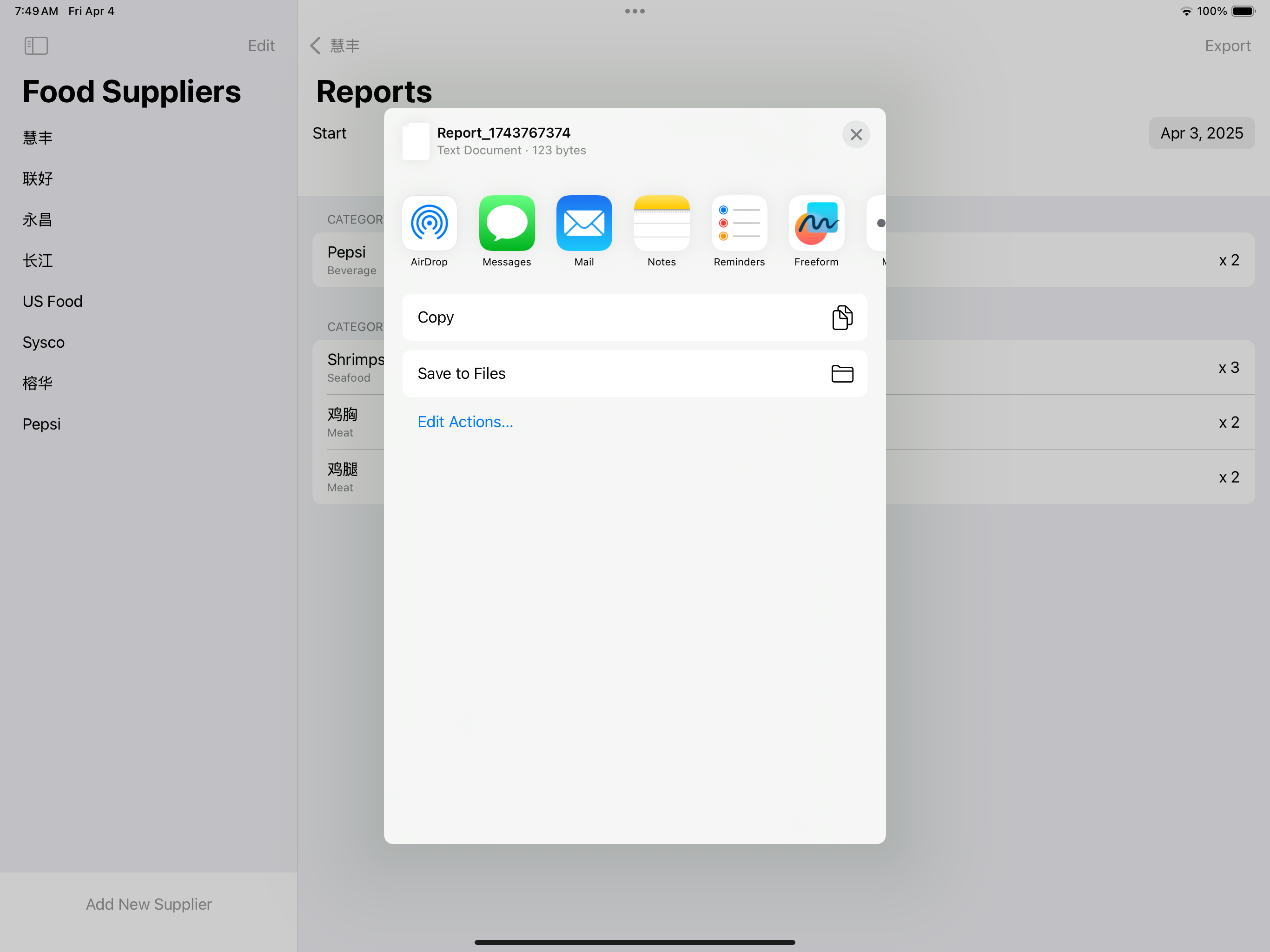The image size is (1270, 952).
Task: Open the Apr 3, 2025 date picker
Action: [x=1201, y=133]
